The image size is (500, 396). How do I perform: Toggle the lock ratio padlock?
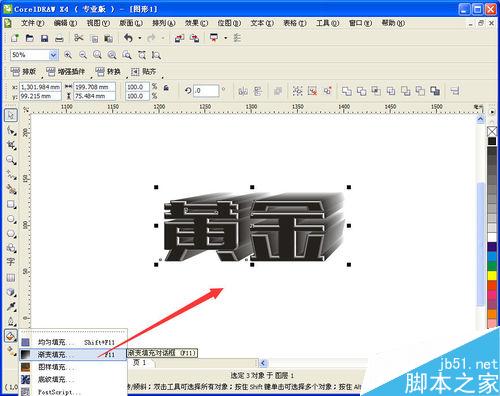tap(166, 88)
